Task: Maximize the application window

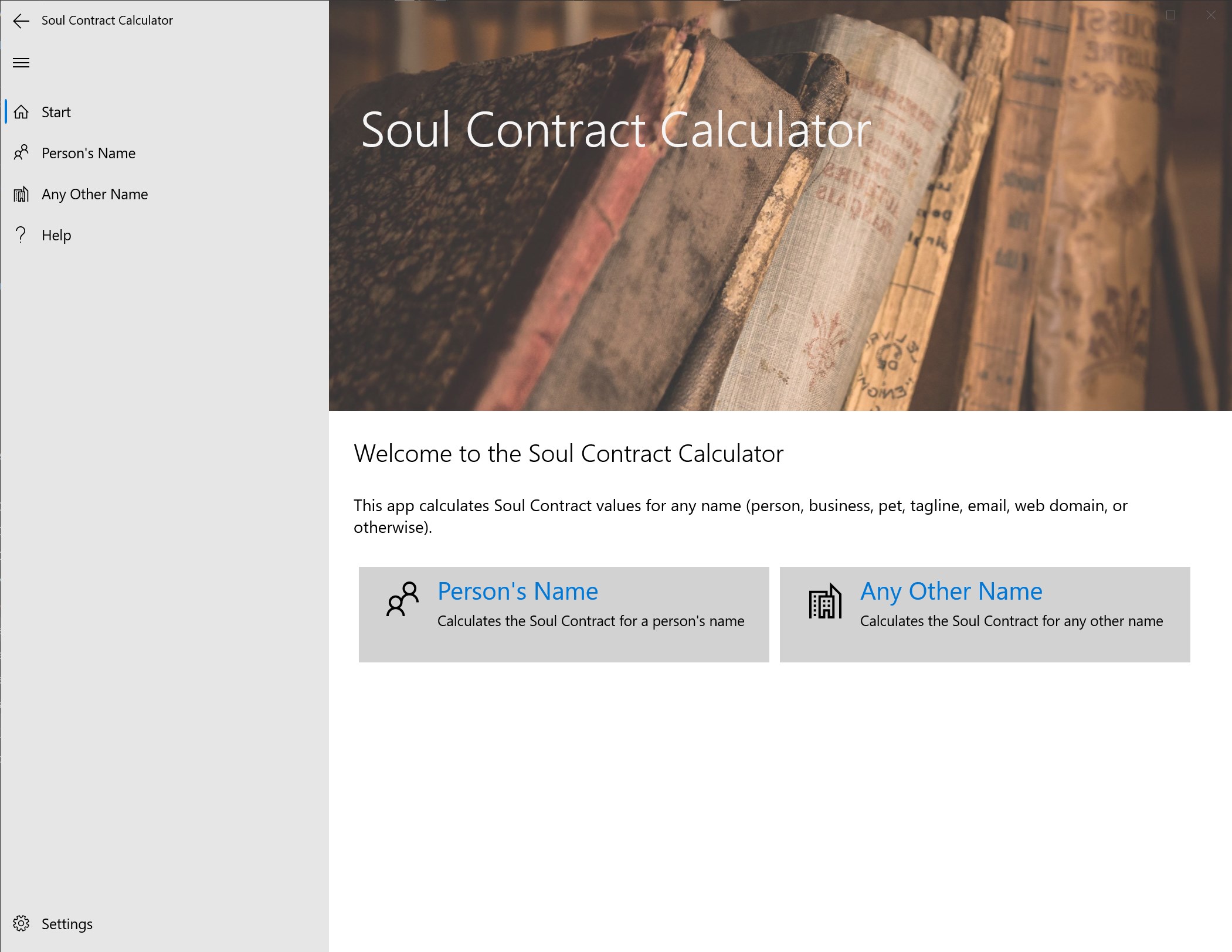Action: pos(1171,15)
